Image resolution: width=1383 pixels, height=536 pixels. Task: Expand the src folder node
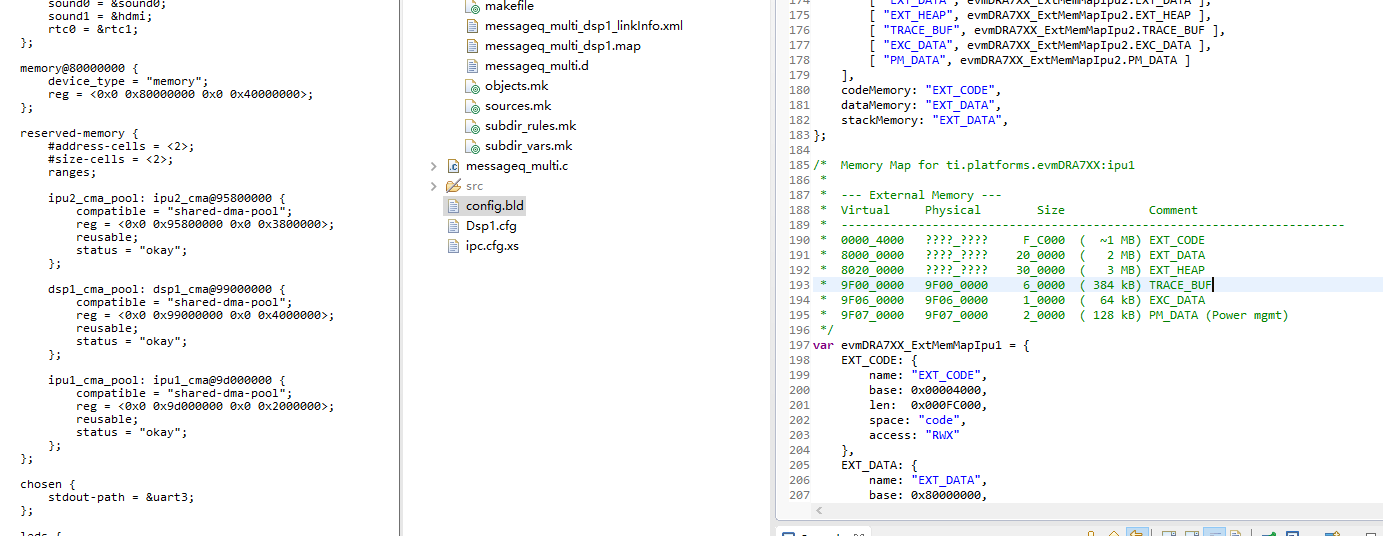pos(433,186)
